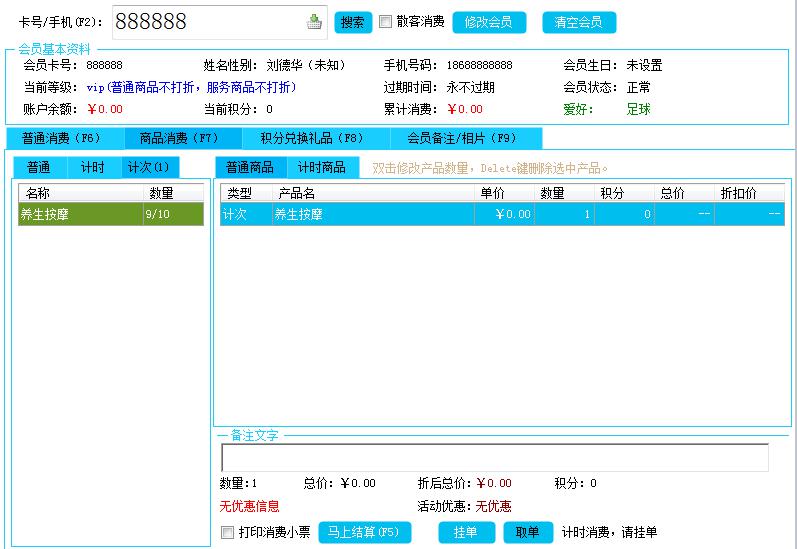Image resolution: width=797 pixels, height=549 pixels.
Task: Click the 取单 button
Action: 528,532
